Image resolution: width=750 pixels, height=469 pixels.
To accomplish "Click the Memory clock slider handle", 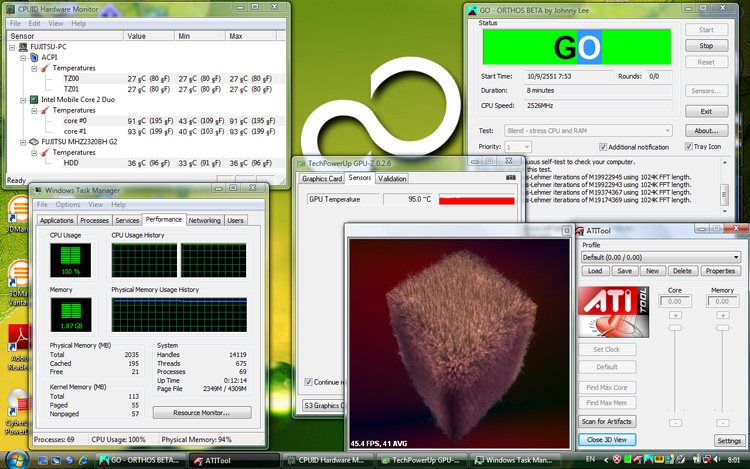I will 722,327.
